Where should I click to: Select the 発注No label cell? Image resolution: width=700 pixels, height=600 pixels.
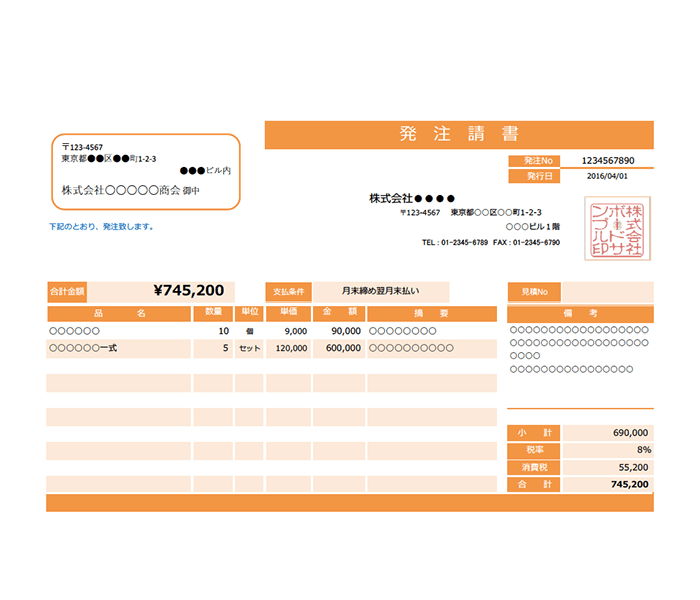(x=534, y=161)
